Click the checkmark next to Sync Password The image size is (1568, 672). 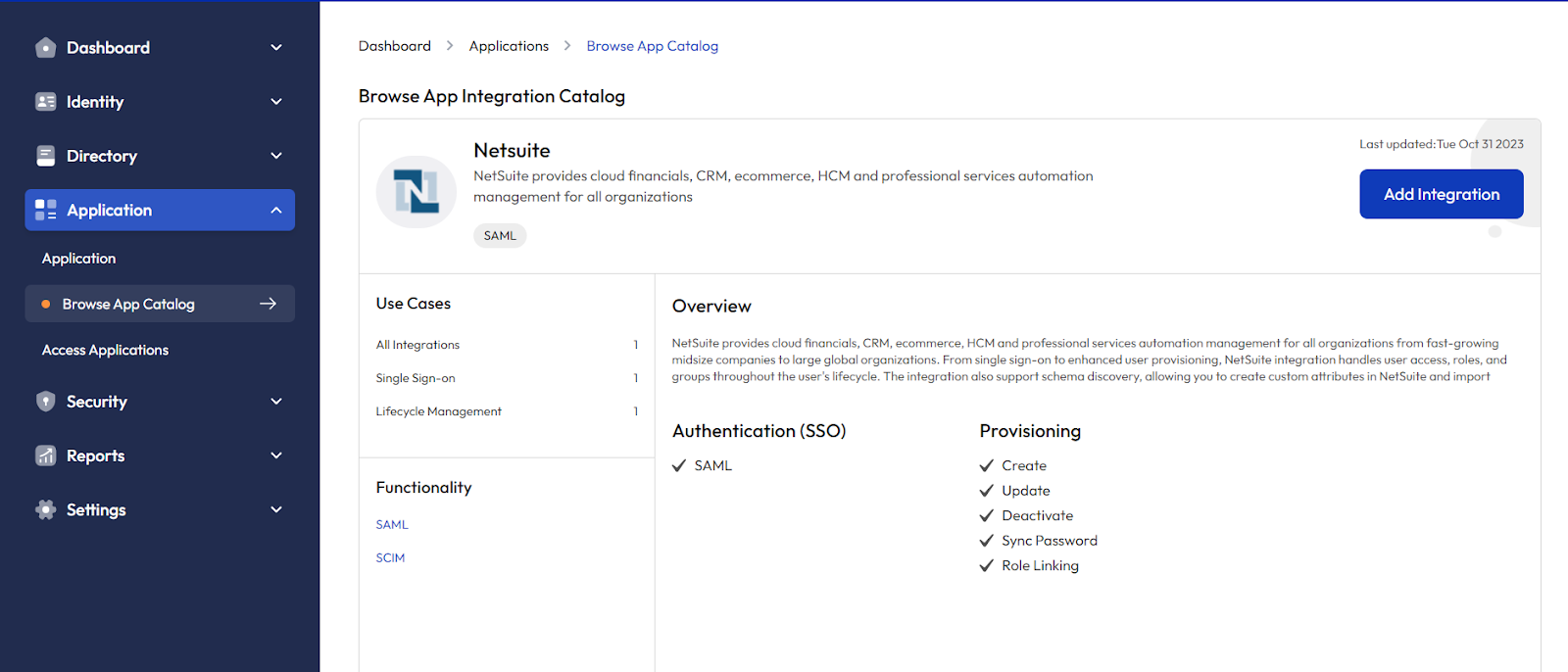coord(987,541)
